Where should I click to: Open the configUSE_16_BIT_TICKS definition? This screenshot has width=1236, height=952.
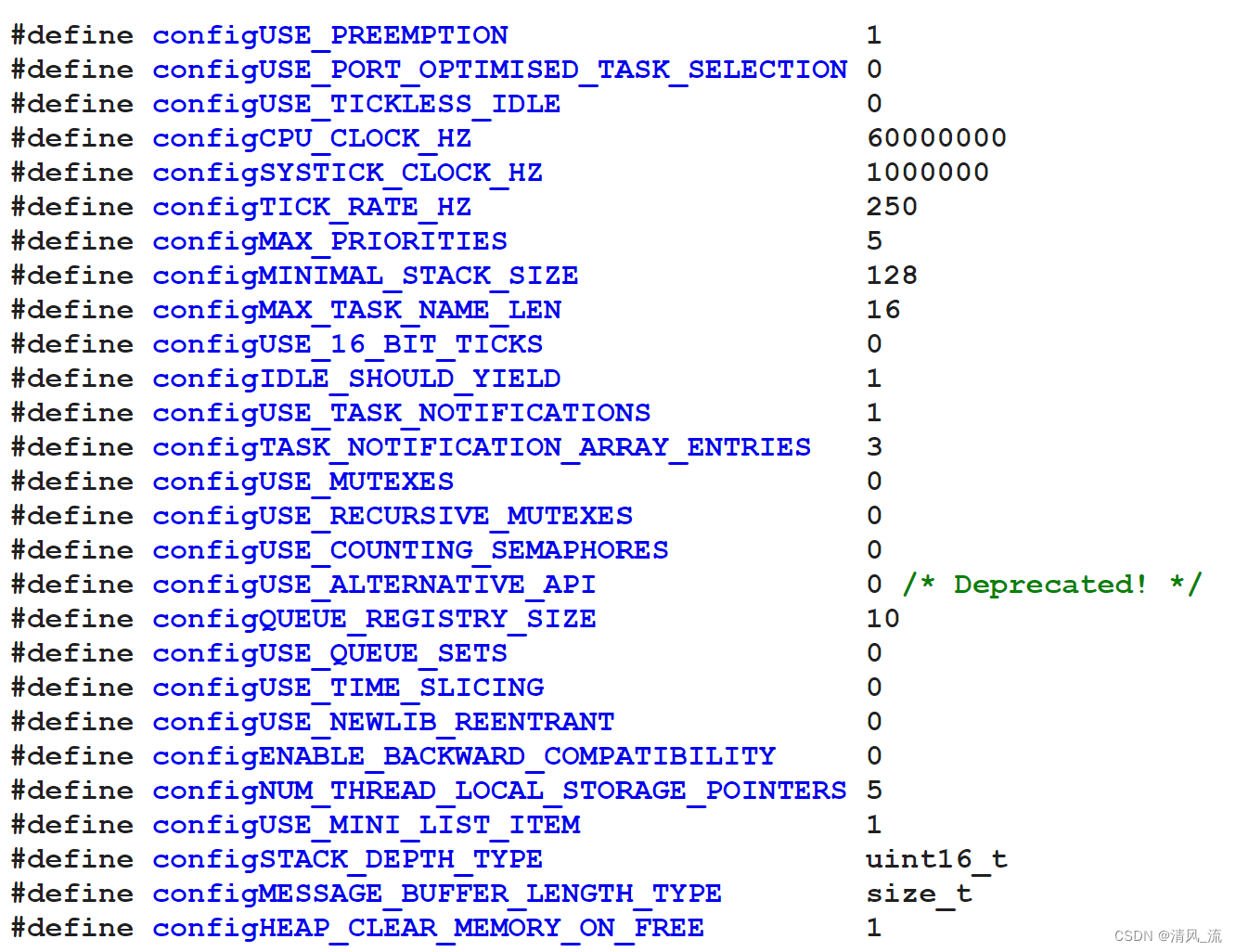pos(347,344)
